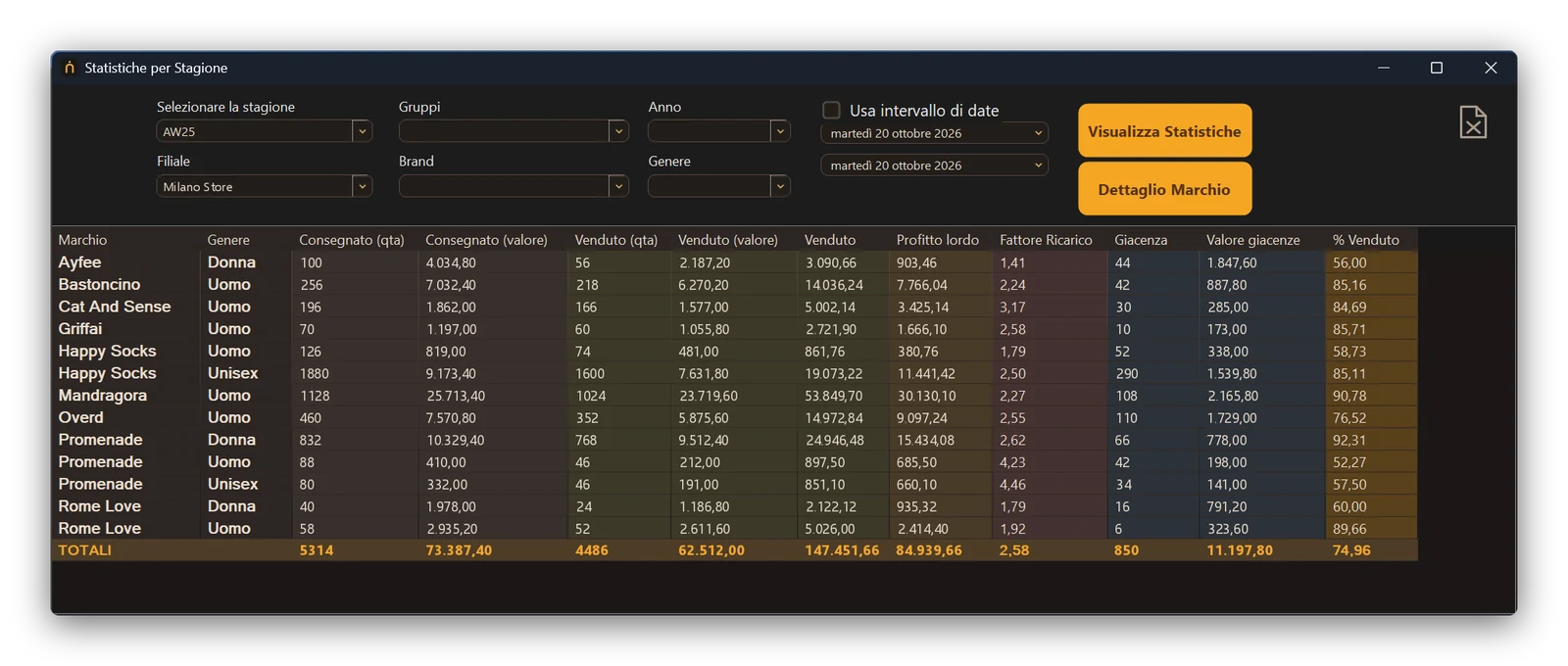This screenshot has width=1568, height=666.
Task: Open the 'Selezionare la stagione' dropdown arrow
Action: click(362, 131)
